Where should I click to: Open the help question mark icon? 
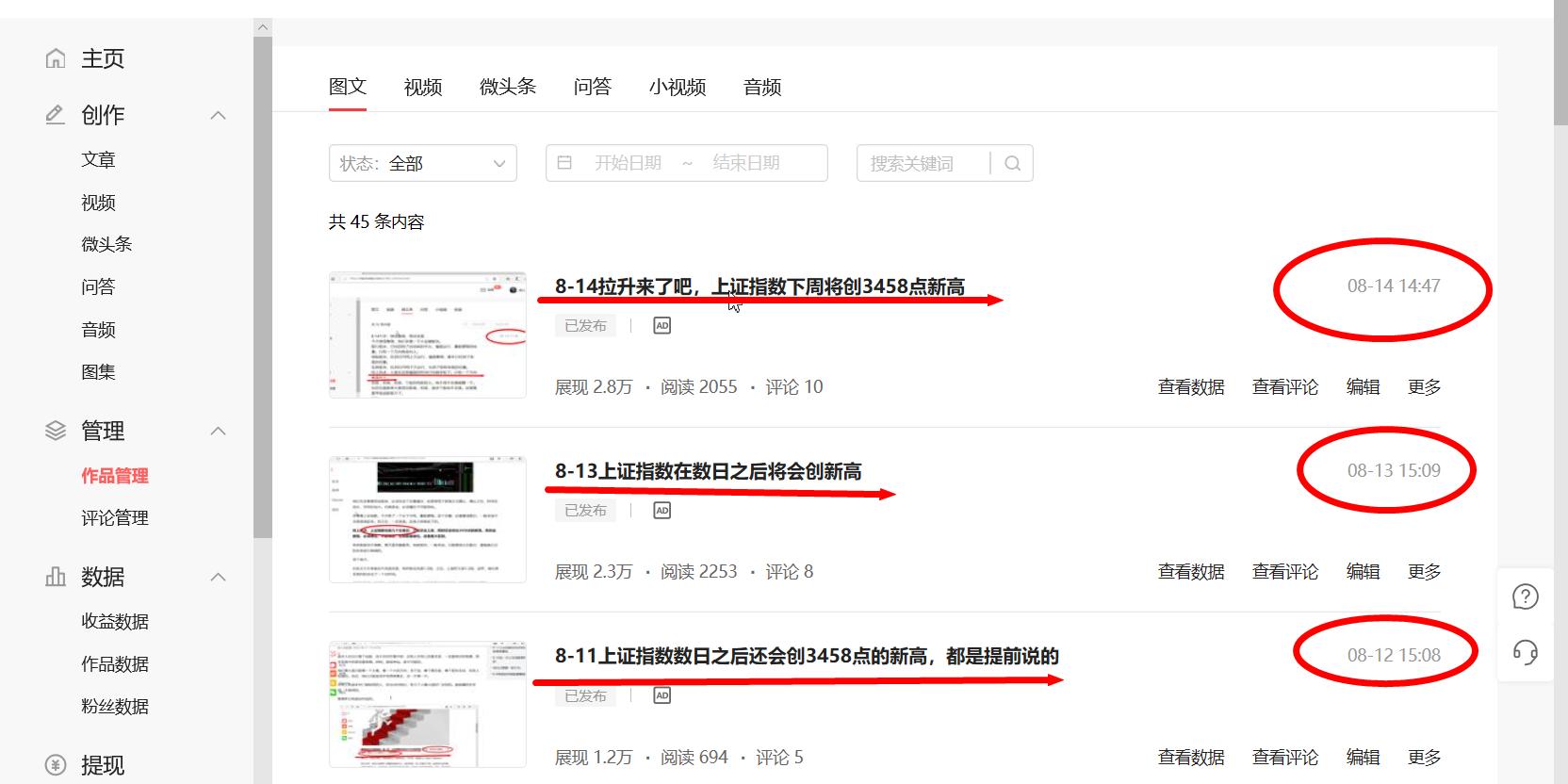[x=1525, y=596]
